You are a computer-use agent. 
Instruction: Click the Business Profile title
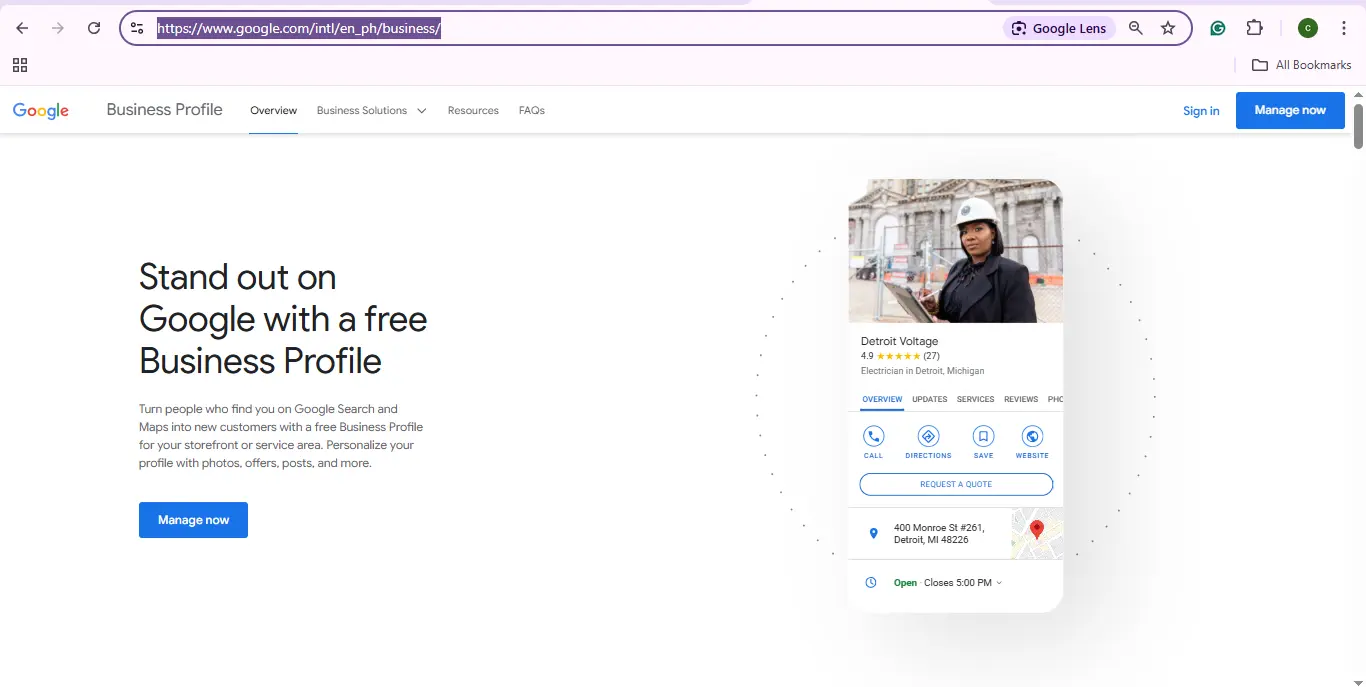tap(165, 110)
